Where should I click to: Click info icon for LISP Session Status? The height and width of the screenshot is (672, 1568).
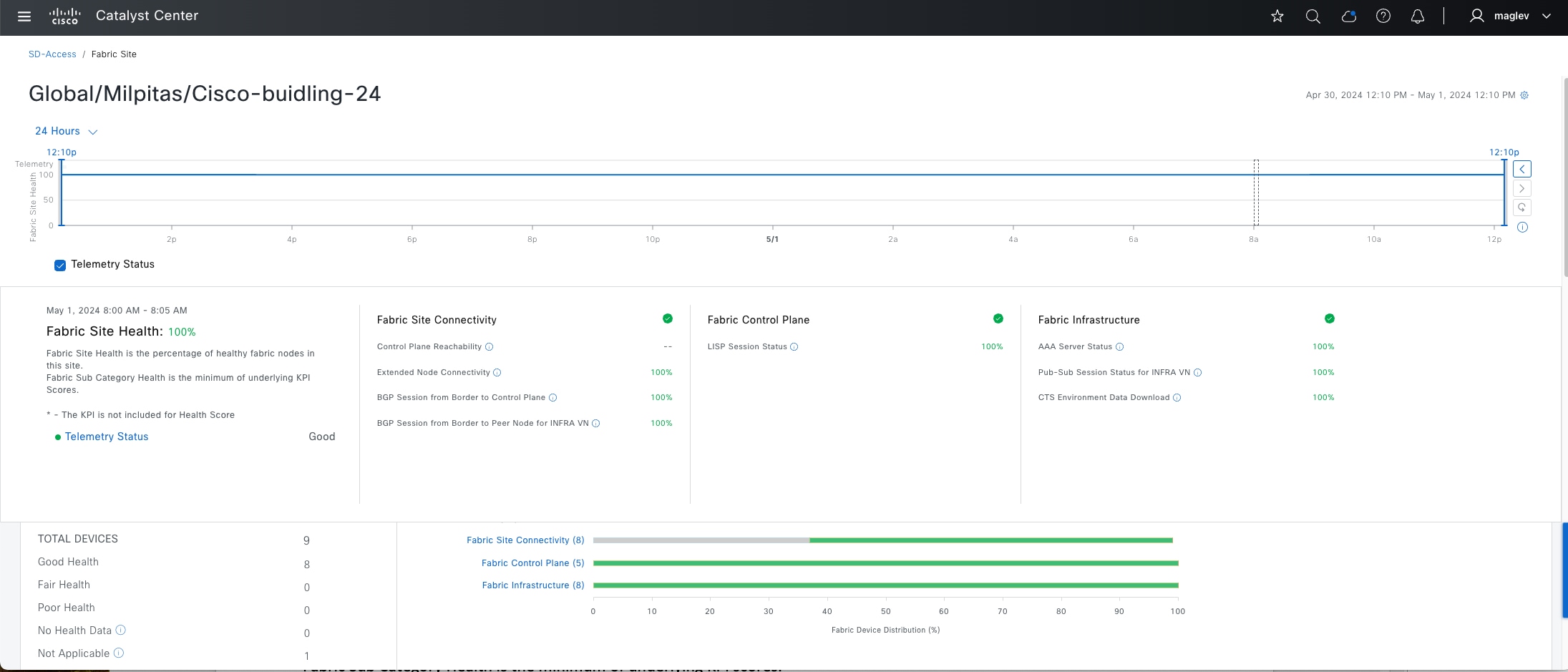794,347
